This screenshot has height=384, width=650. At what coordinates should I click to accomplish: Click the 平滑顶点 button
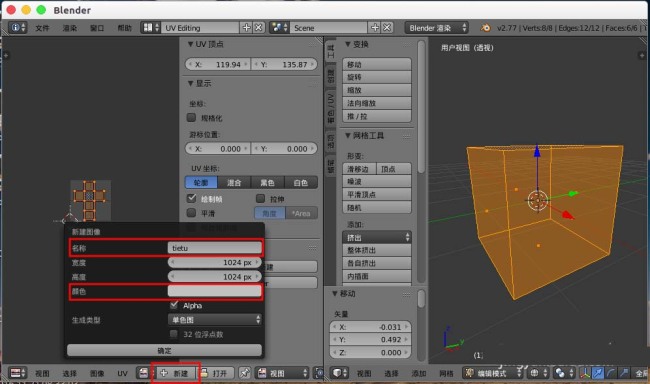[x=377, y=194]
